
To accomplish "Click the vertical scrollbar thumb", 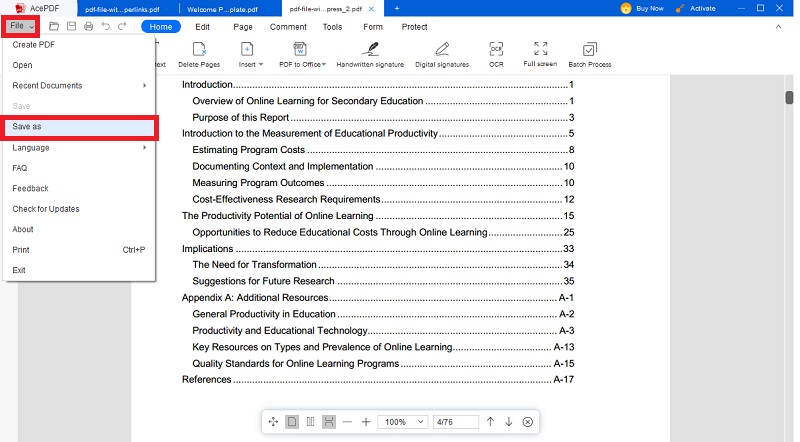I will 789,97.
